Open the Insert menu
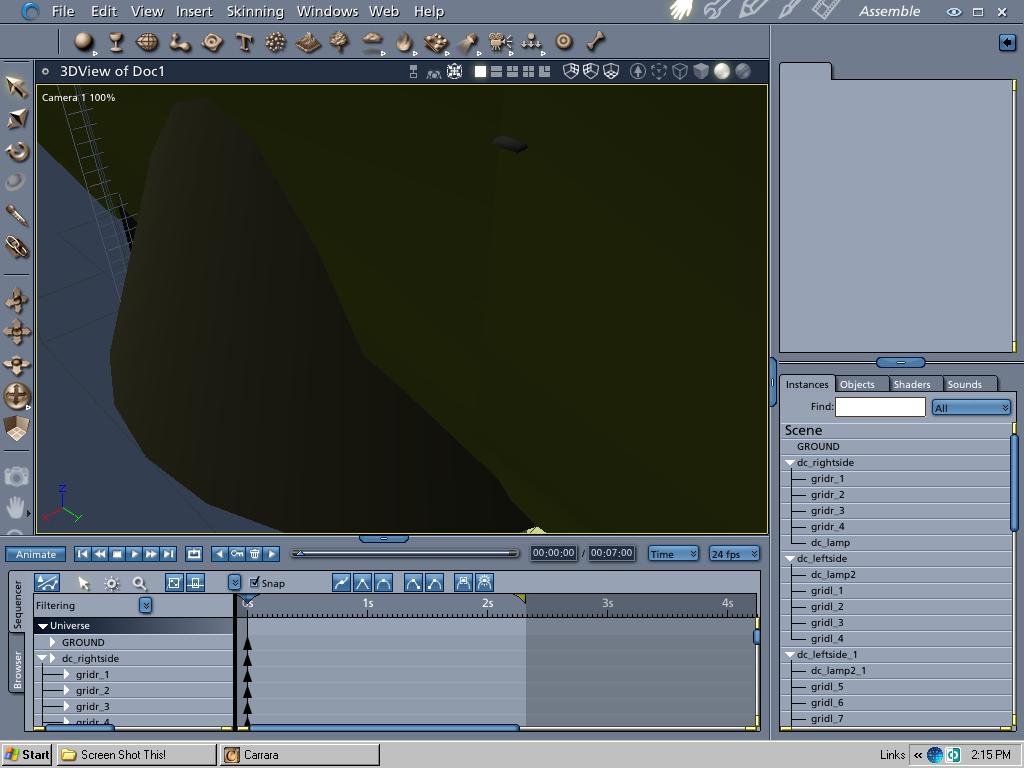This screenshot has width=1024, height=768. [x=194, y=11]
